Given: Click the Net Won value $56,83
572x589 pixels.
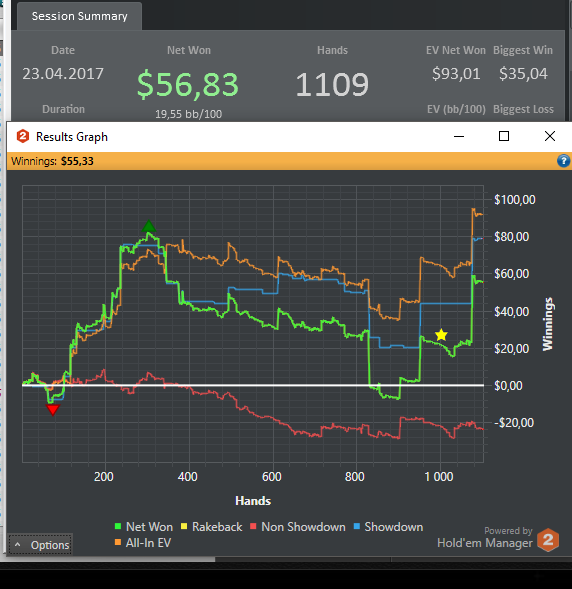Looking at the screenshot, I should pos(188,85).
